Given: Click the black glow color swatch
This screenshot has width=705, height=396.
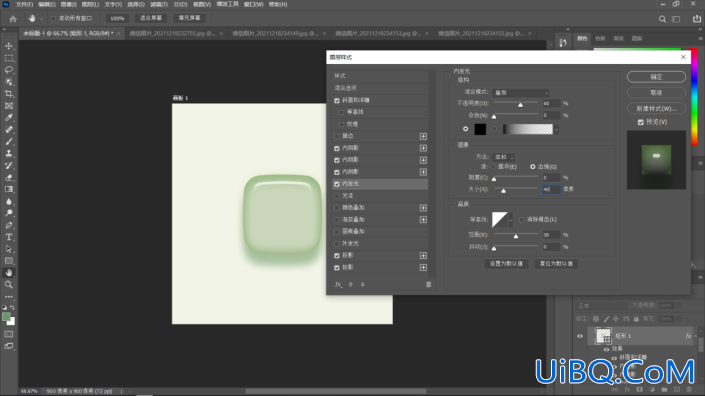Looking at the screenshot, I should pyautogui.click(x=480, y=129).
